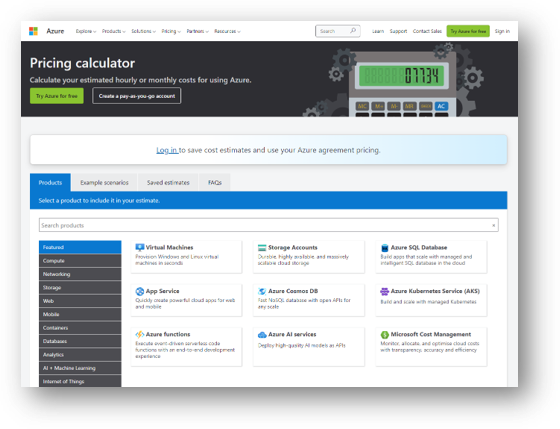This screenshot has width=560, height=429.
Task: Click the Sign in link
Action: tap(502, 31)
